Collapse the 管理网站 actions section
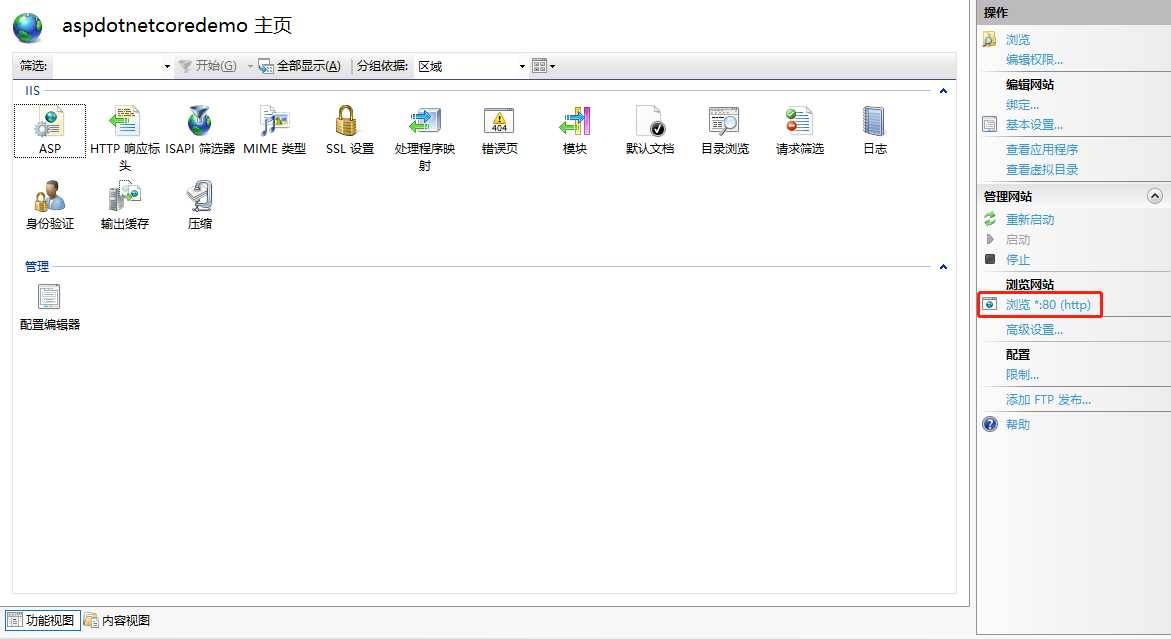Image resolution: width=1171 pixels, height=639 pixels. pos(1155,197)
